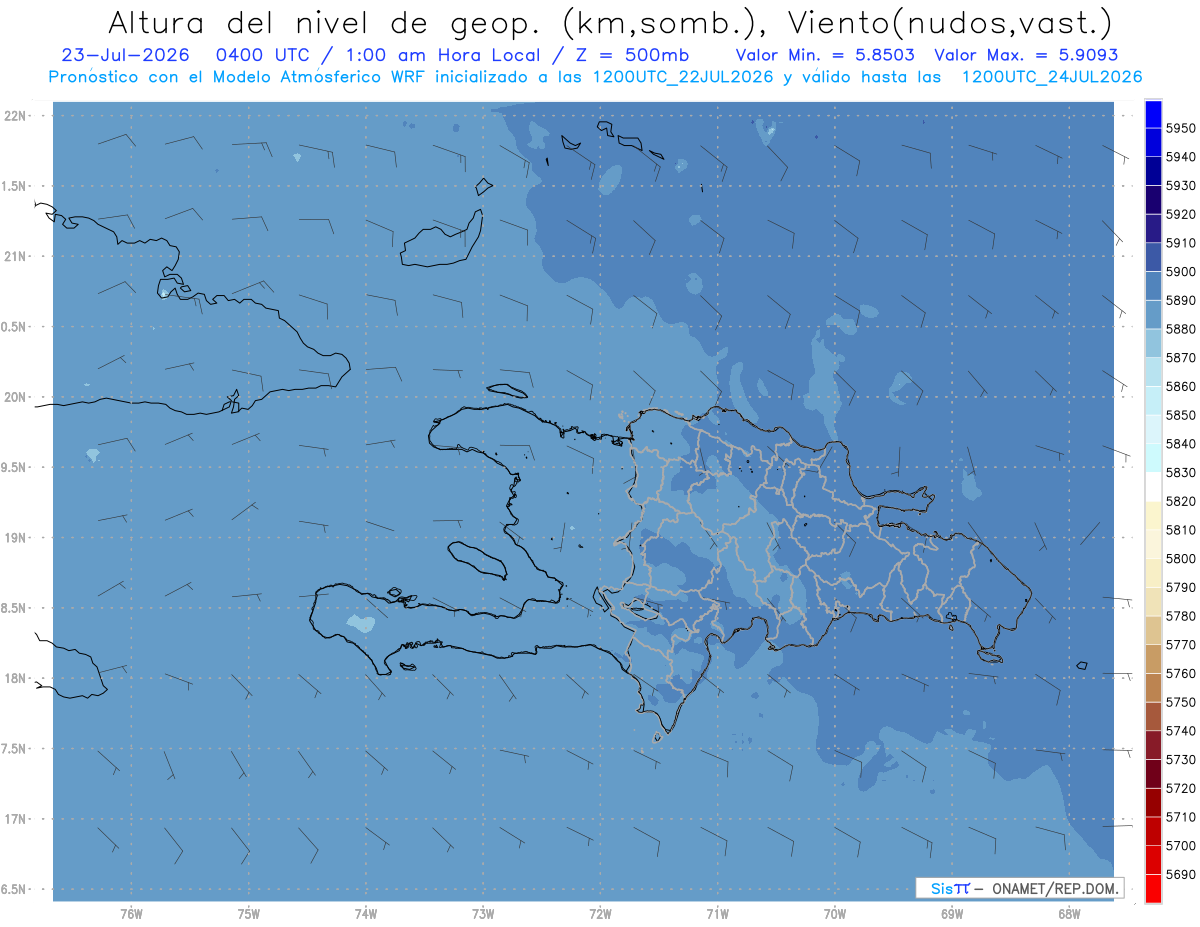Click the 74W longitude axis label
The image size is (1200, 927).
(366, 914)
